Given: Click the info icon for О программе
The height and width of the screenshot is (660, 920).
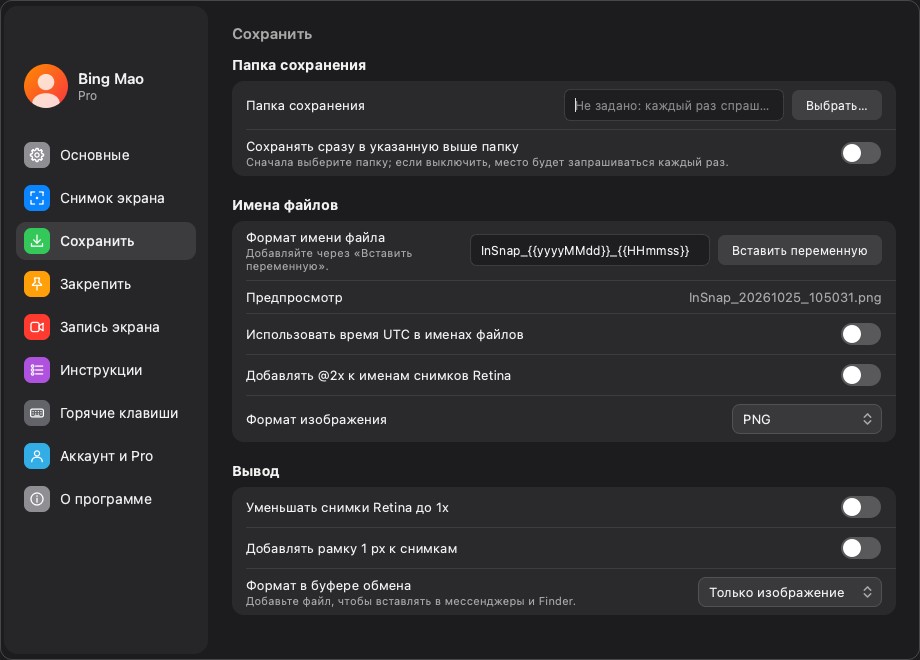Looking at the screenshot, I should coord(37,499).
